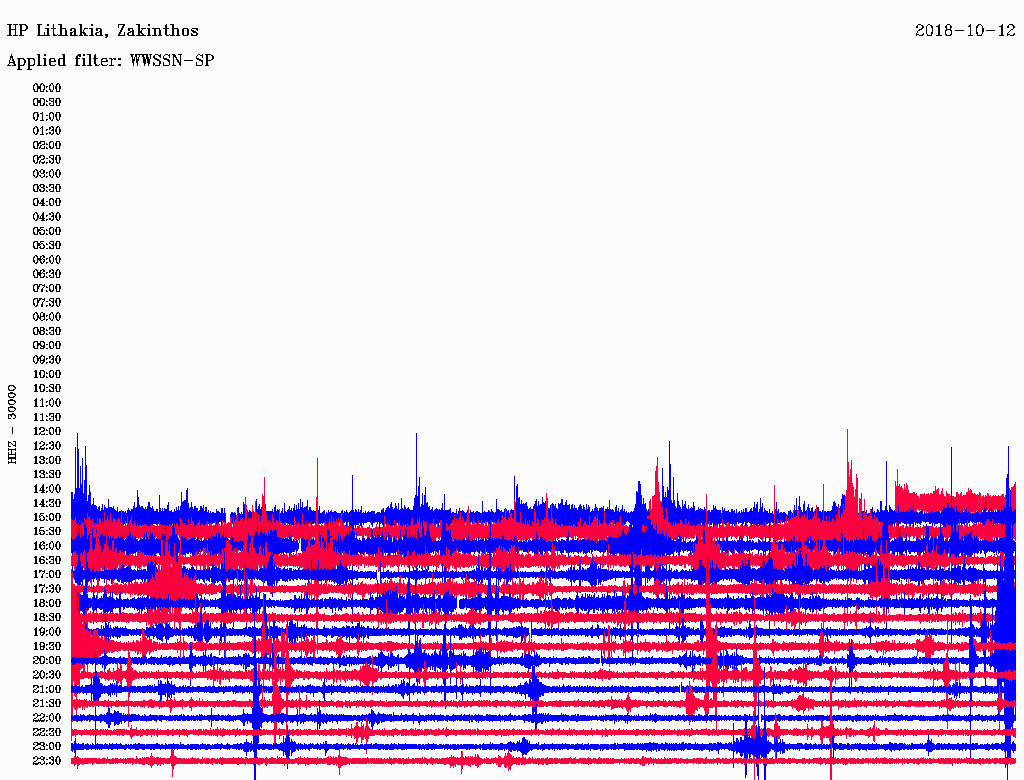This screenshot has height=780, width=1024.
Task: Select the 20:00 time label
Action: point(47,660)
